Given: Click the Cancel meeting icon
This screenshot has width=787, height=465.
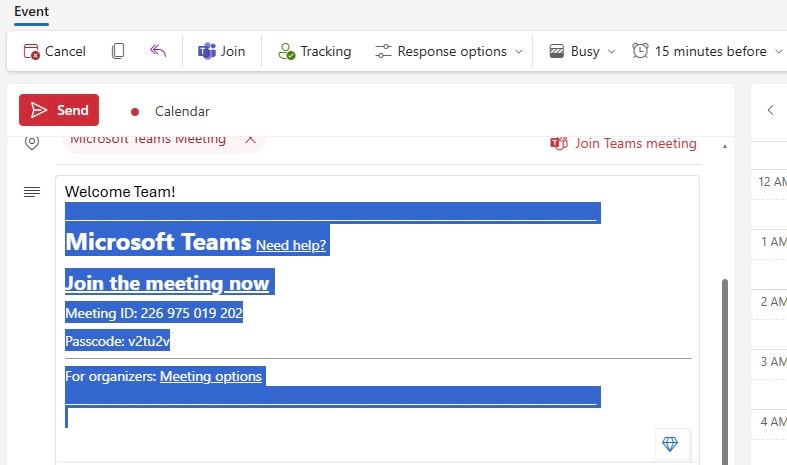Looking at the screenshot, I should click(x=31, y=51).
